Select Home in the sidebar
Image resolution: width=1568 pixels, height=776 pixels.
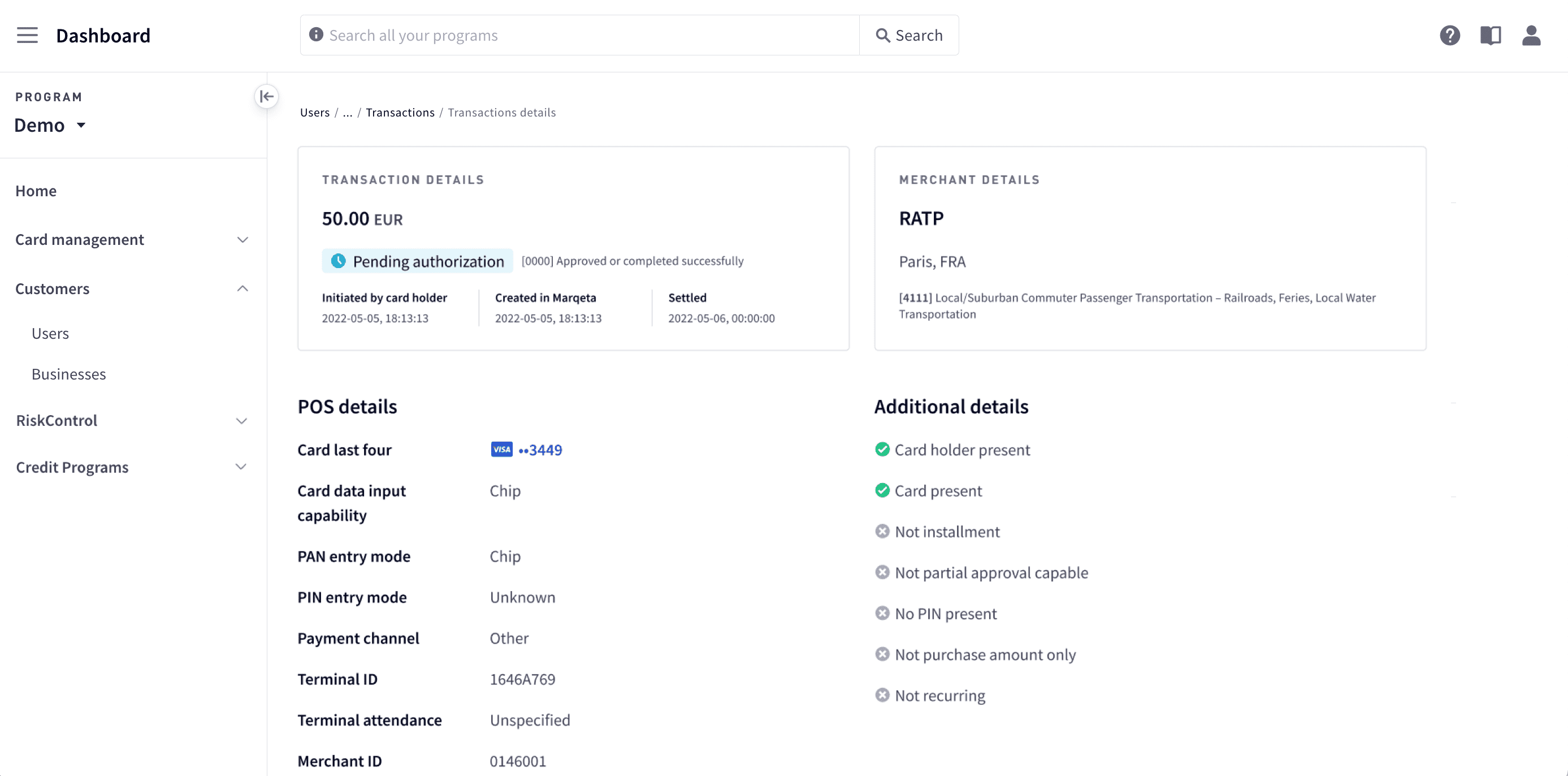[x=36, y=191]
